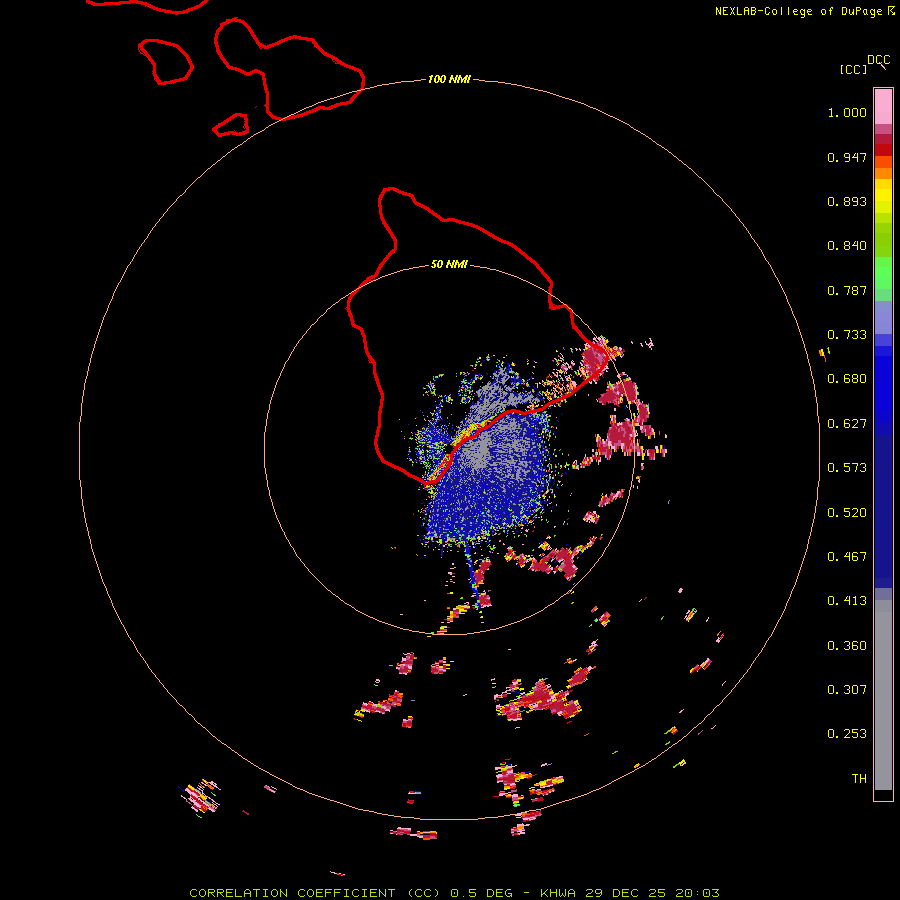
Task: Click the 0.360 legend label
Action: [847, 646]
